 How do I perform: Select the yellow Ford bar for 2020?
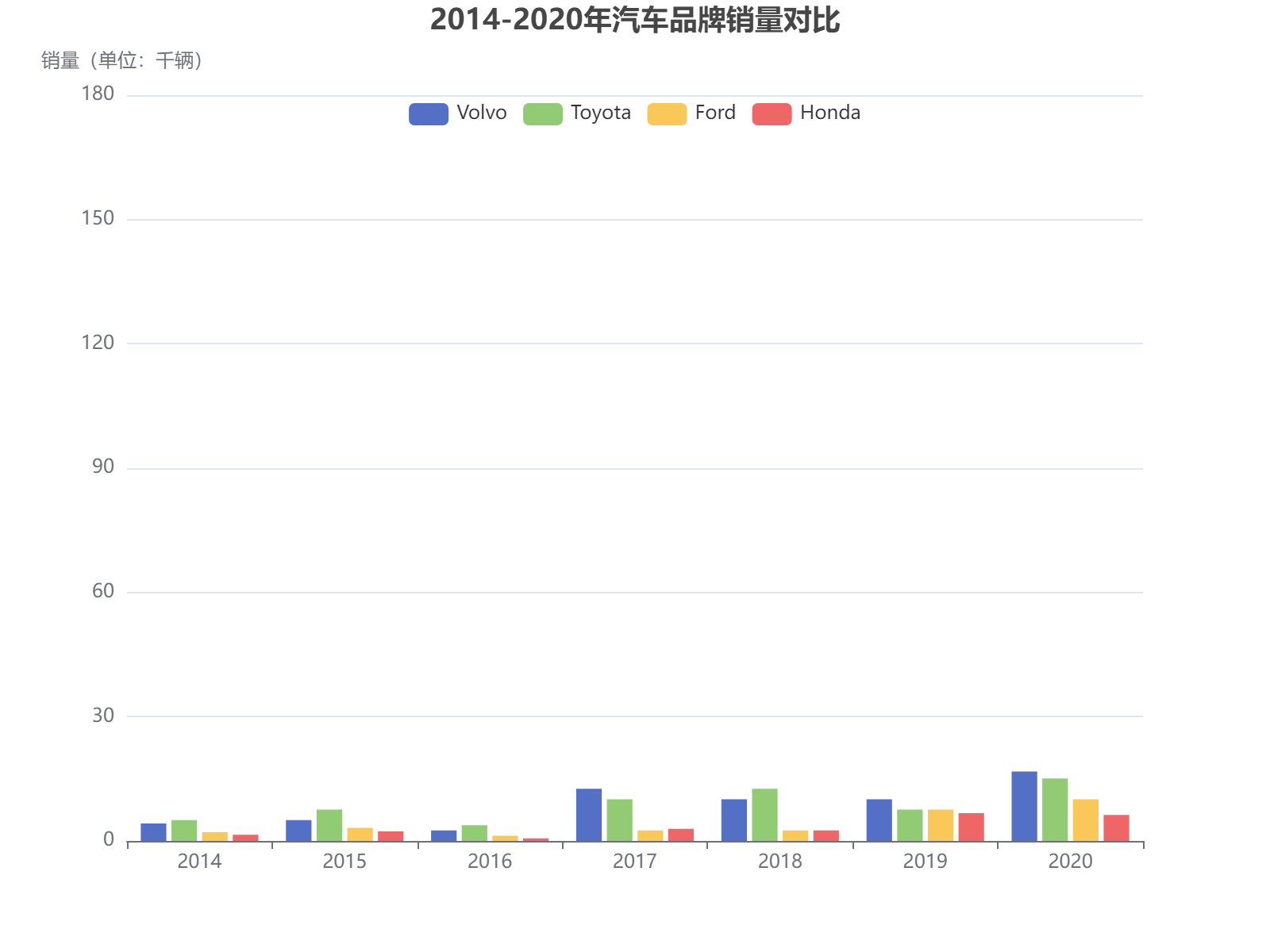[x=1086, y=820]
